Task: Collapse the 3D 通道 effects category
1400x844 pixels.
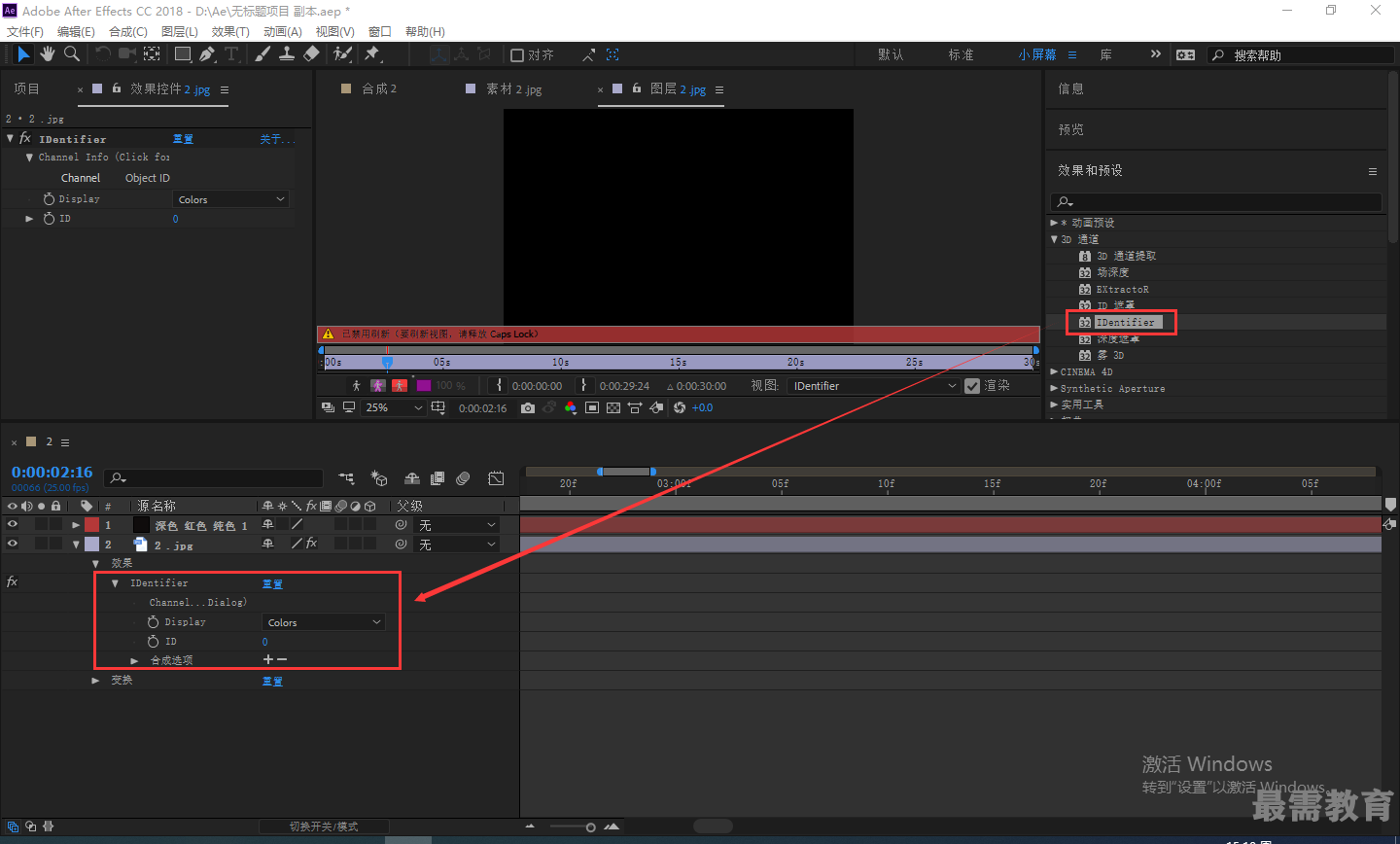Action: click(1054, 239)
